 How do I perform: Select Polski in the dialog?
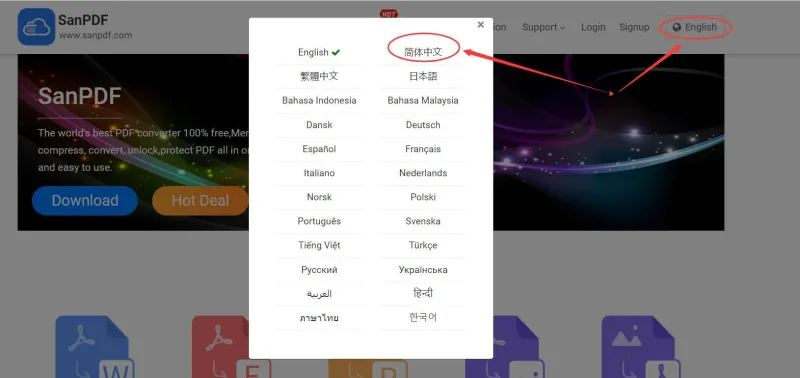[x=423, y=197]
